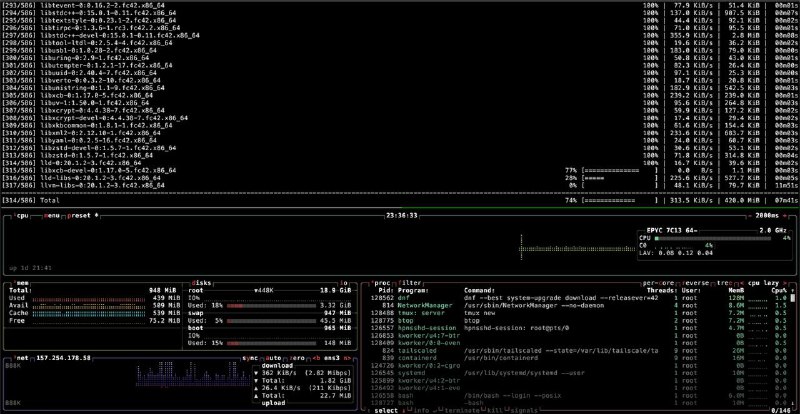
Task: Toggle the io mode in disks box
Action: (x=344, y=283)
